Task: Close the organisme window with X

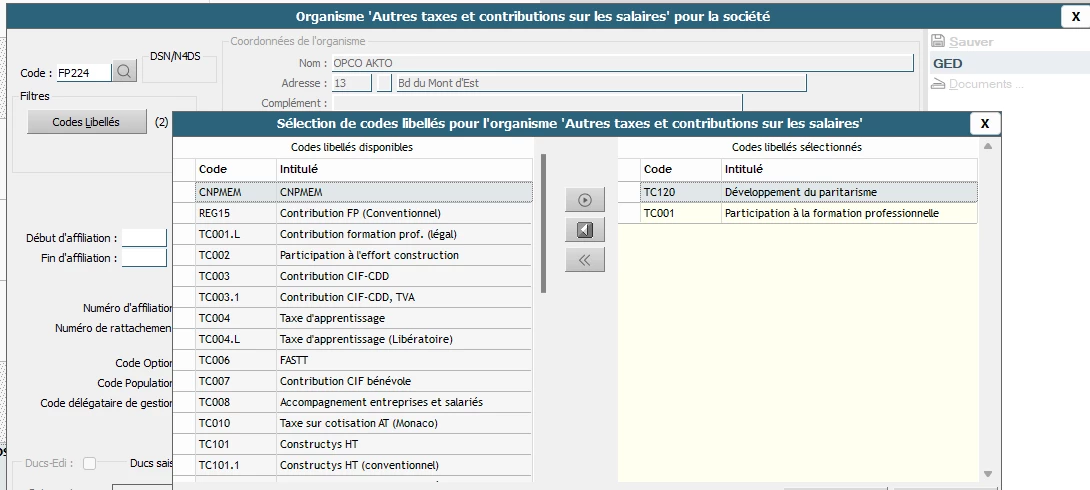Action: pos(1075,16)
